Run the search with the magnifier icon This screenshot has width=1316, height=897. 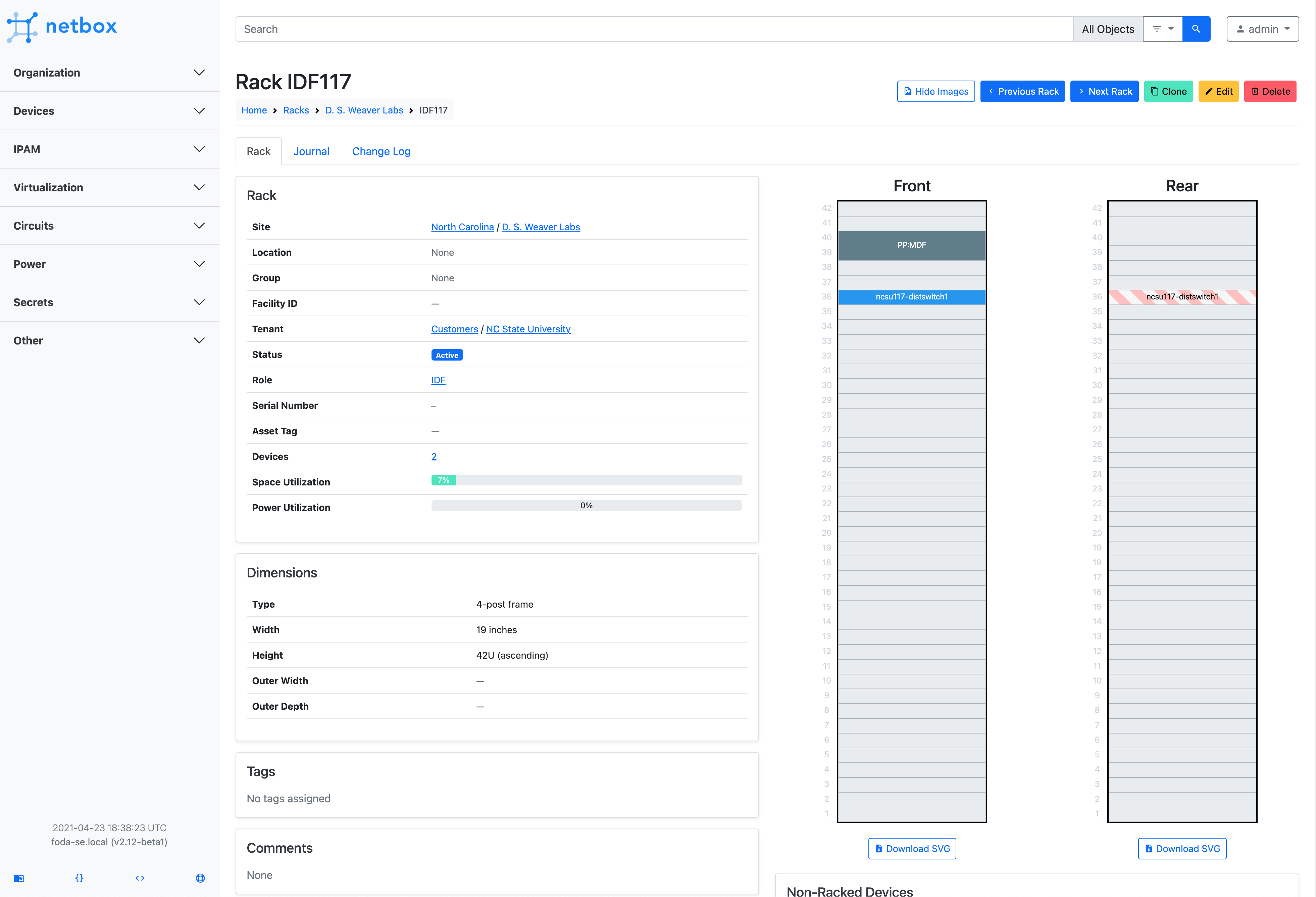click(1196, 28)
